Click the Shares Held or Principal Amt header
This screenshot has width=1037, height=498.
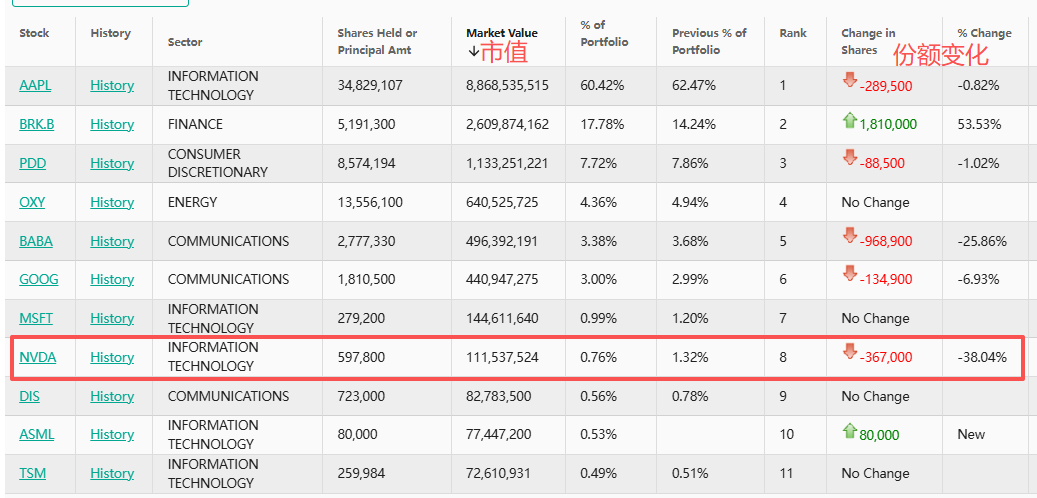click(376, 41)
